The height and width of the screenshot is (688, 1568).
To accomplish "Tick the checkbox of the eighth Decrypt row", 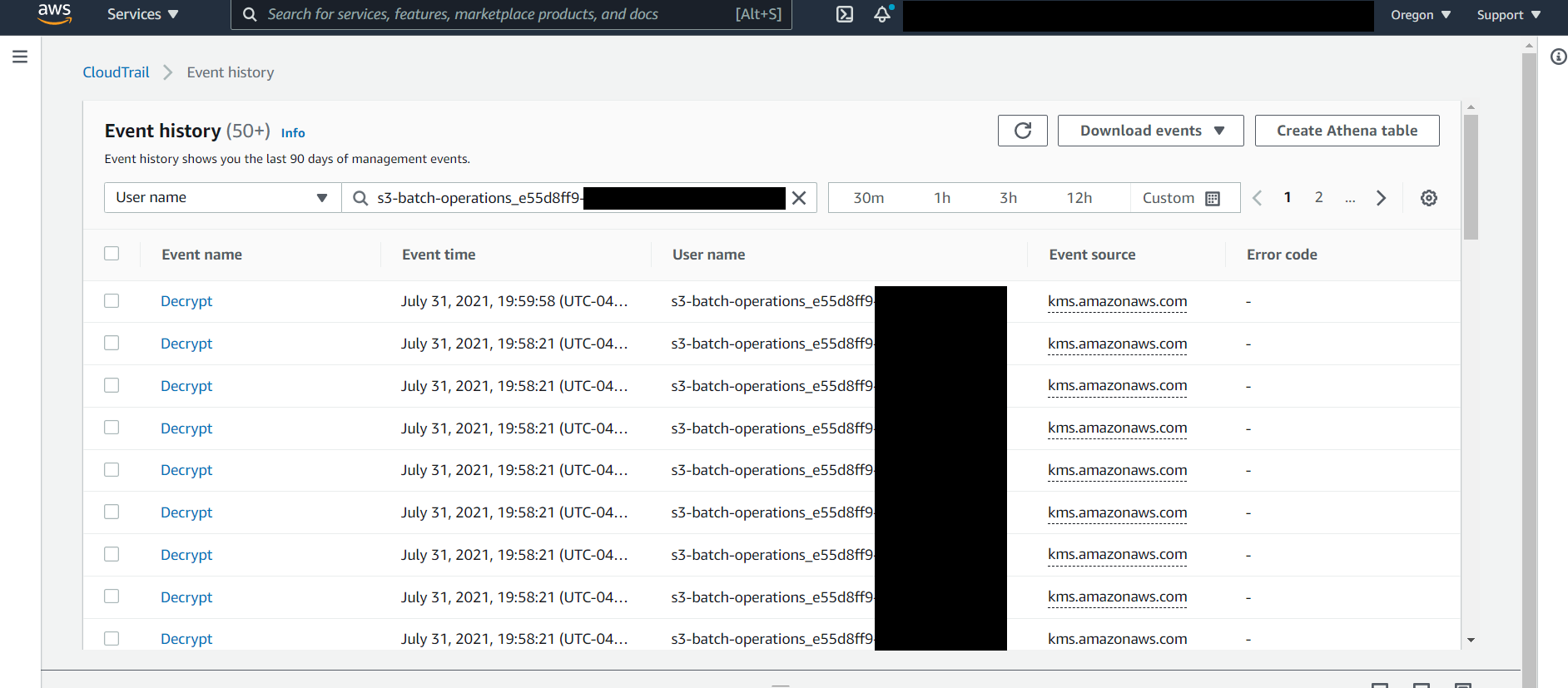I will [x=112, y=596].
